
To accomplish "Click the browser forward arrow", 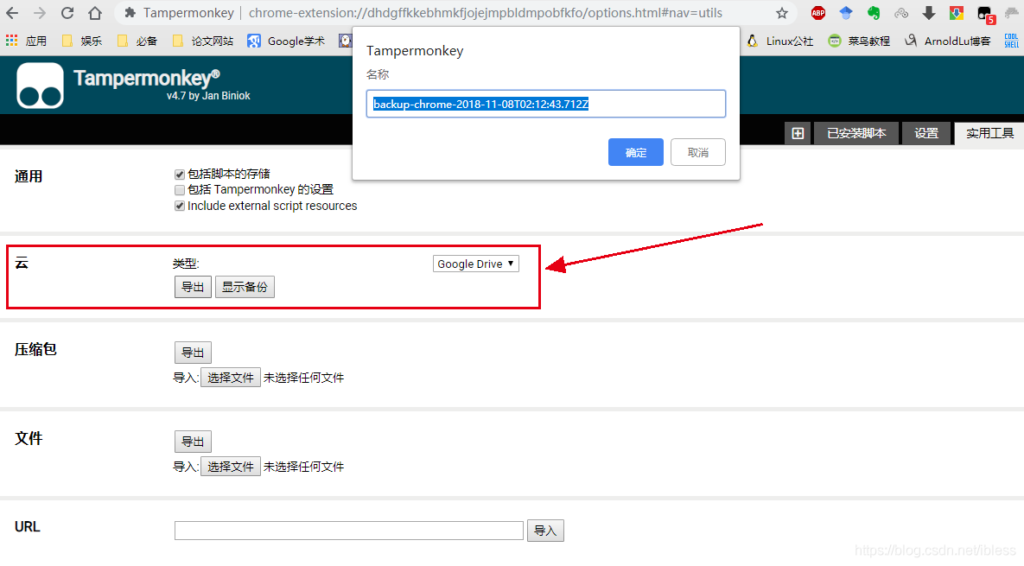I will [40, 13].
